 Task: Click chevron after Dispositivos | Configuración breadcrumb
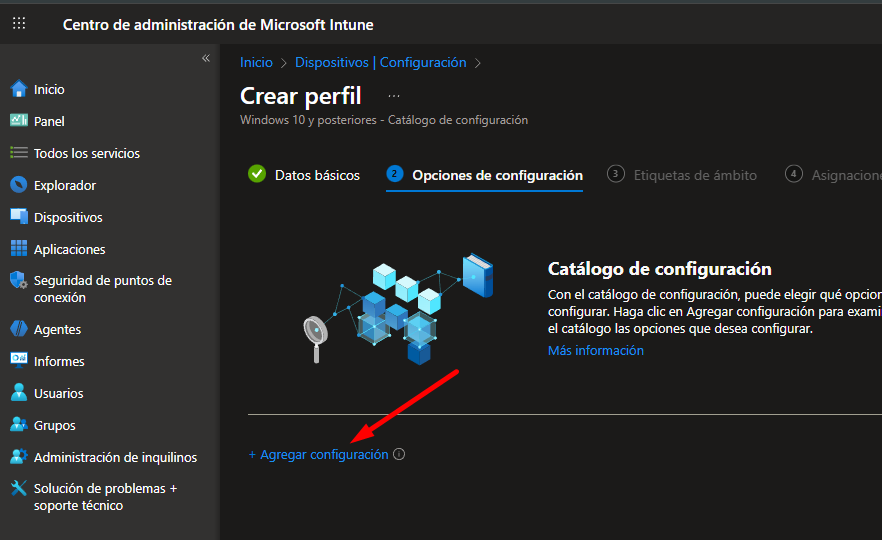click(478, 63)
